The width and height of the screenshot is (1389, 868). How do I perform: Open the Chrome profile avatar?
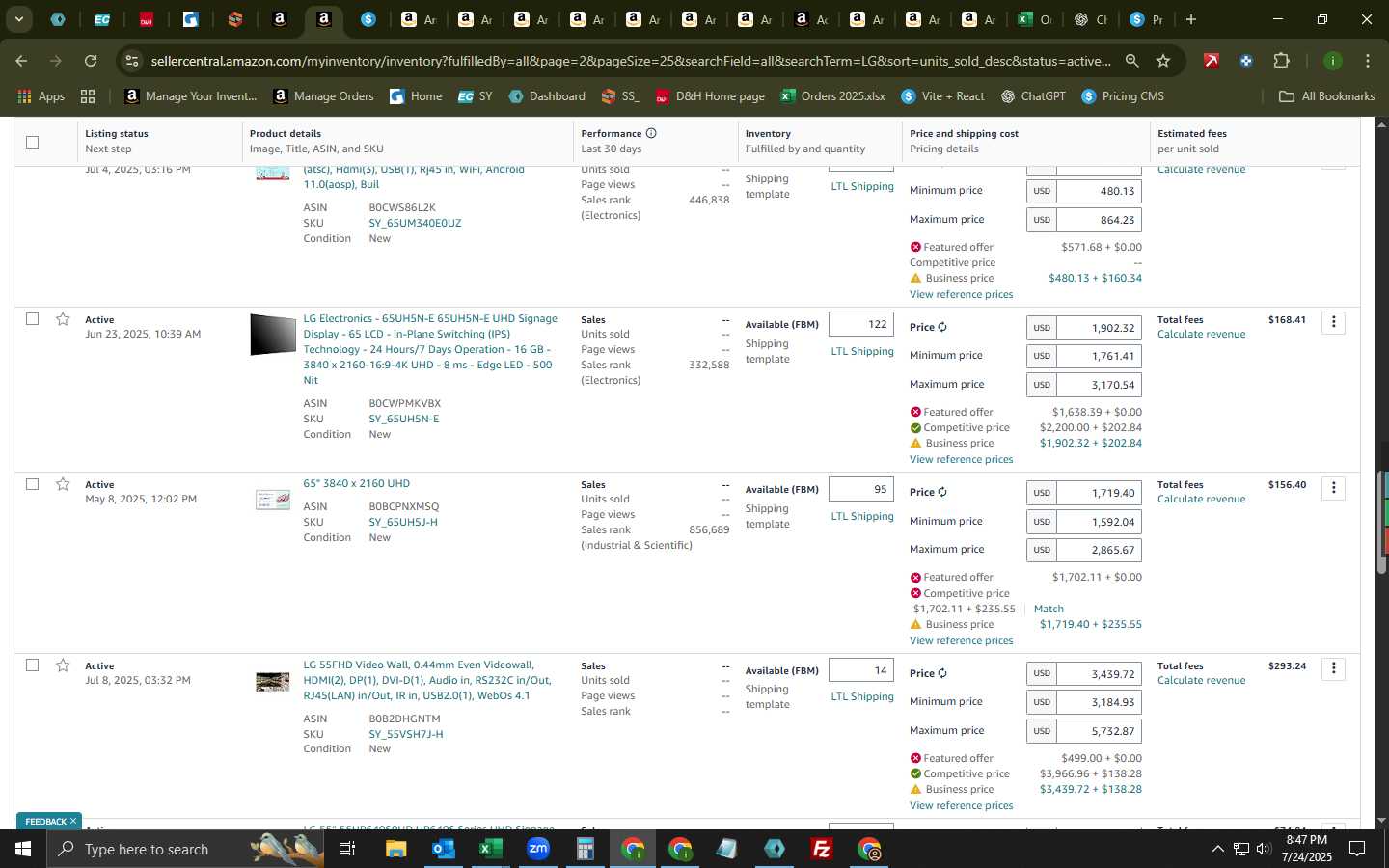click(x=1333, y=61)
